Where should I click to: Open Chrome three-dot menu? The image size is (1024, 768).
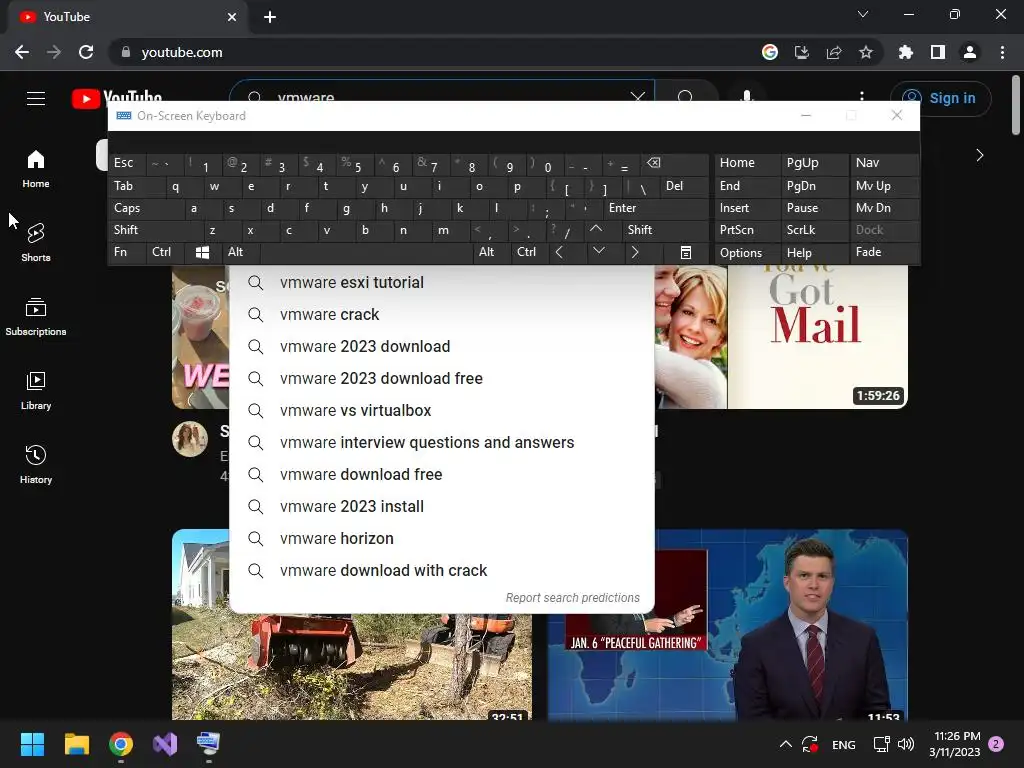[1002, 52]
